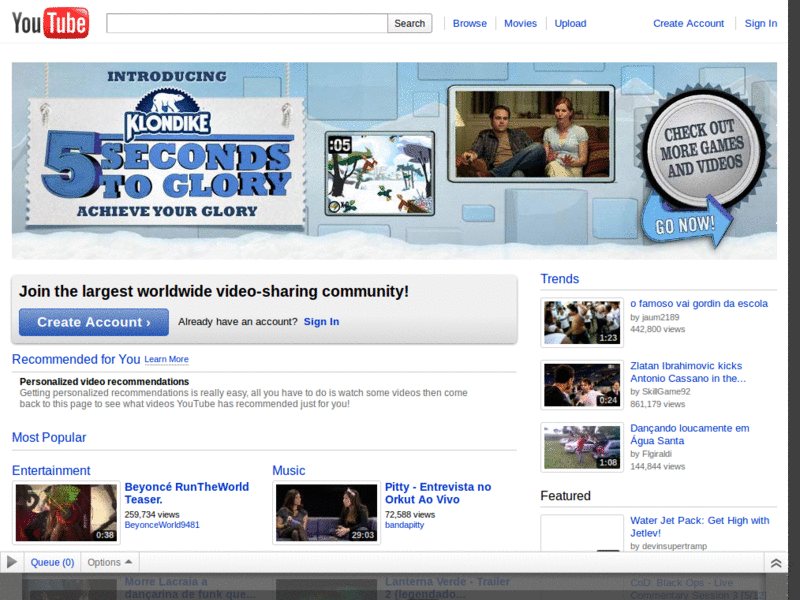Open 'o famoso vai gordin da escola' title
This screenshot has height=600, width=800.
[699, 304]
